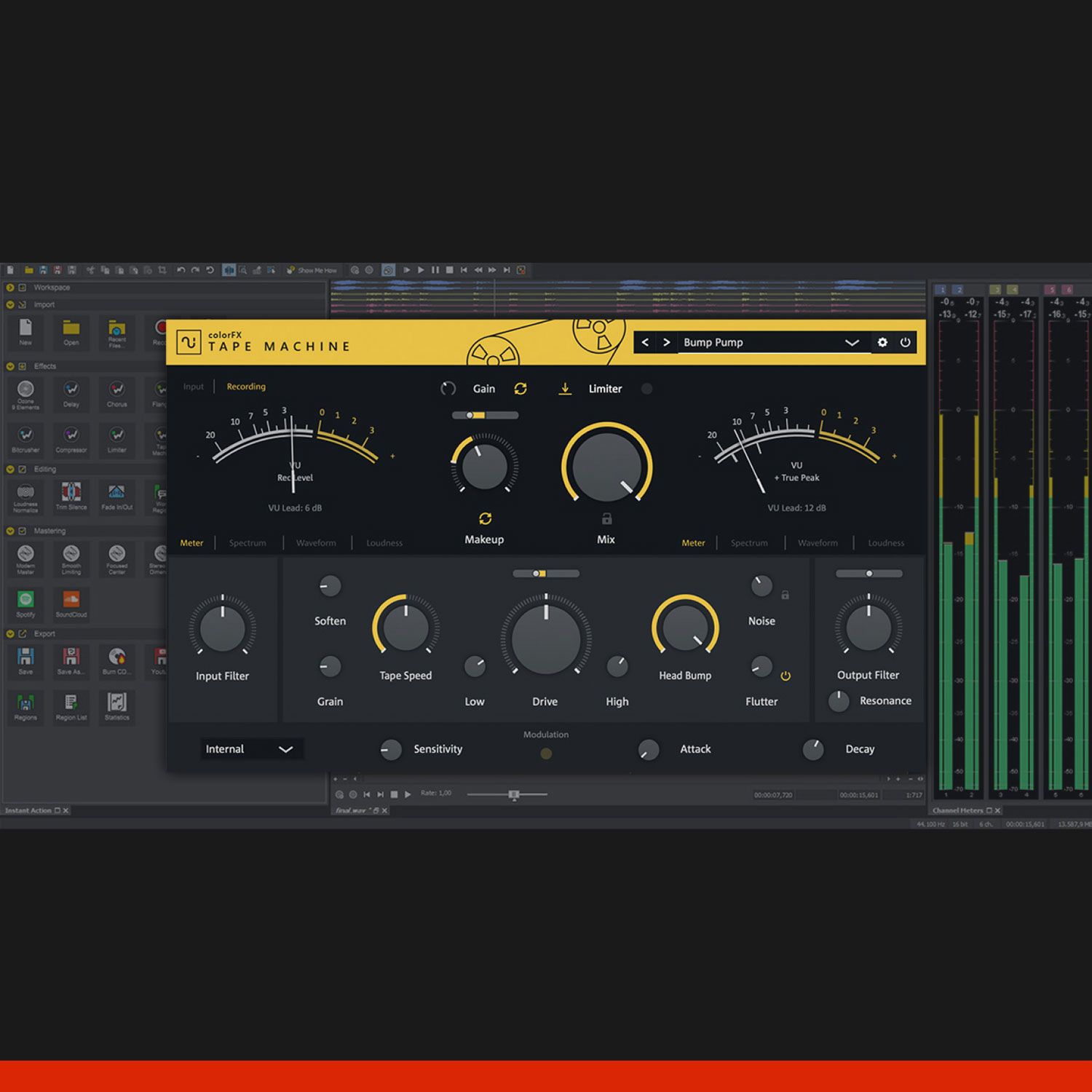The height and width of the screenshot is (1092, 1092).
Task: Enable the Limiter in Tape Machine
Action: point(647,389)
